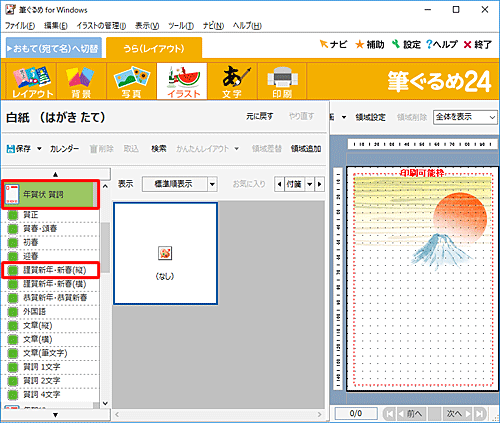Image resolution: width=500 pixels, height=423 pixels.
Task: Open 設定 settings in top bar
Action: tap(406, 44)
